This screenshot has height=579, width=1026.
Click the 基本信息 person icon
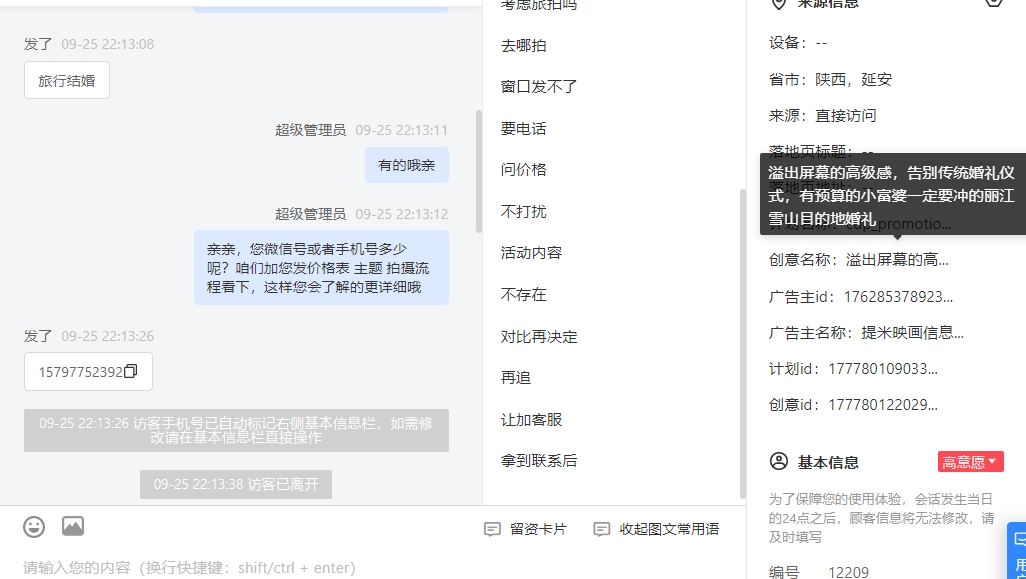[x=779, y=461]
